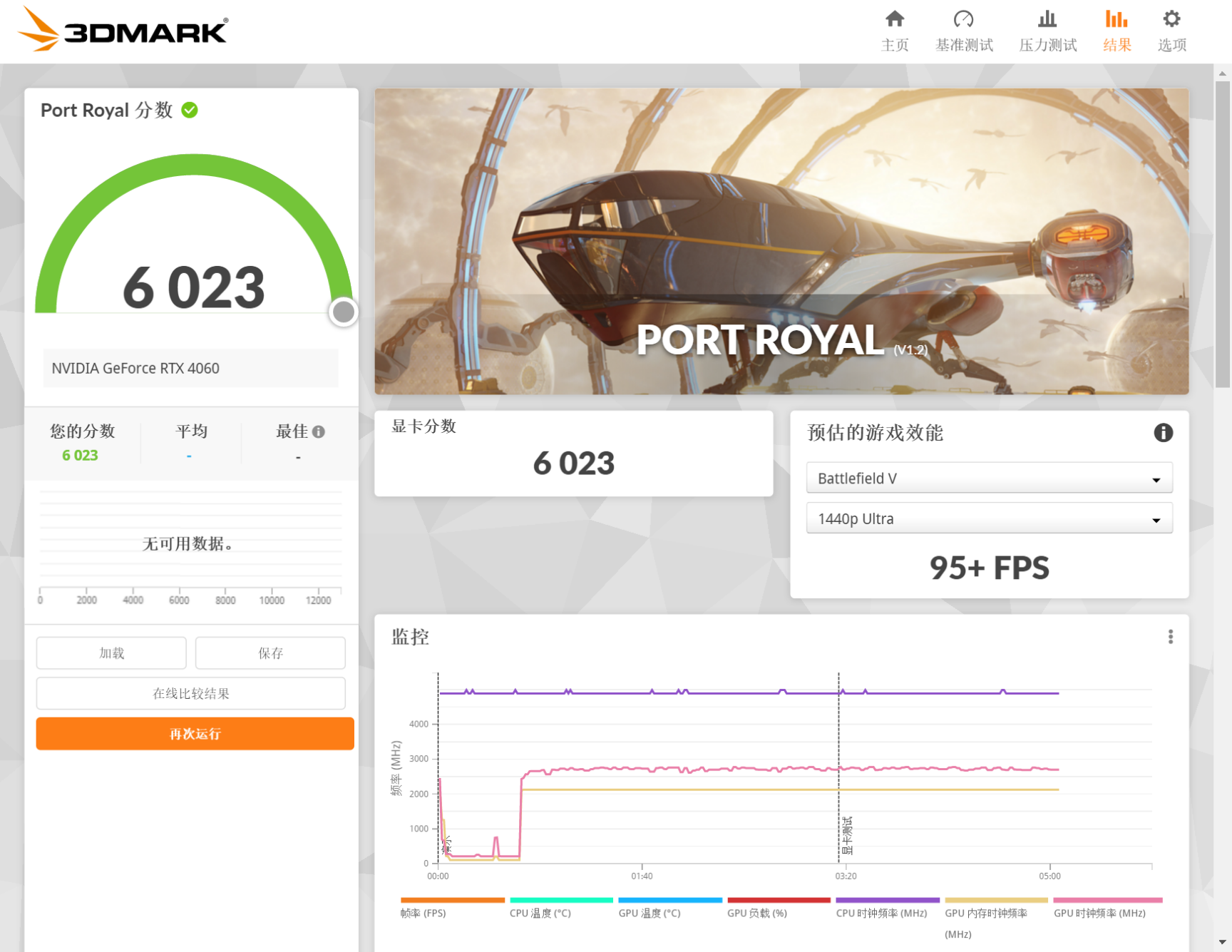This screenshot has height=952, width=1232.
Task: Toggle the CPU 温度 green legend swatch
Action: (x=561, y=900)
